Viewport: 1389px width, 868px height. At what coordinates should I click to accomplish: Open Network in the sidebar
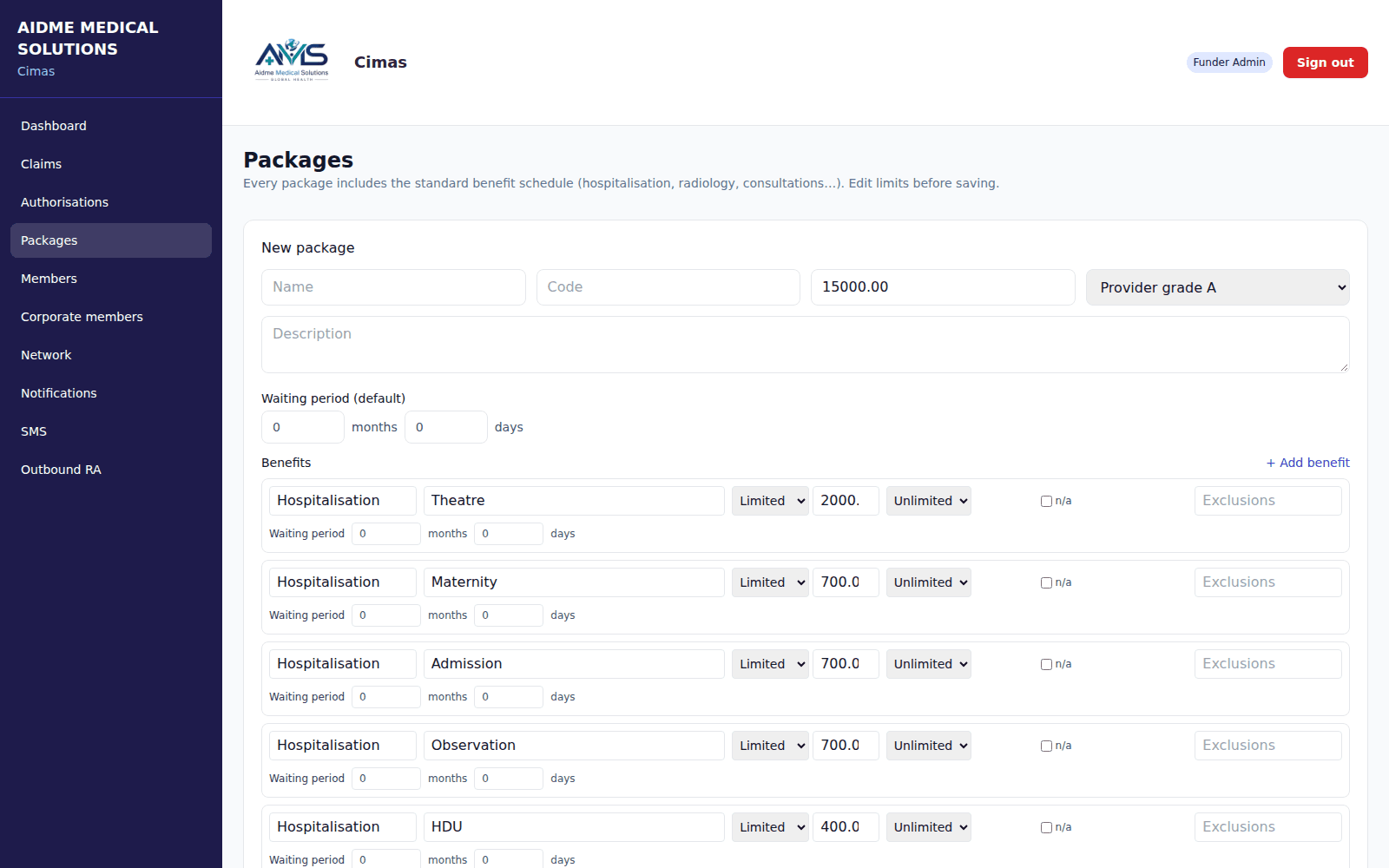pos(111,355)
